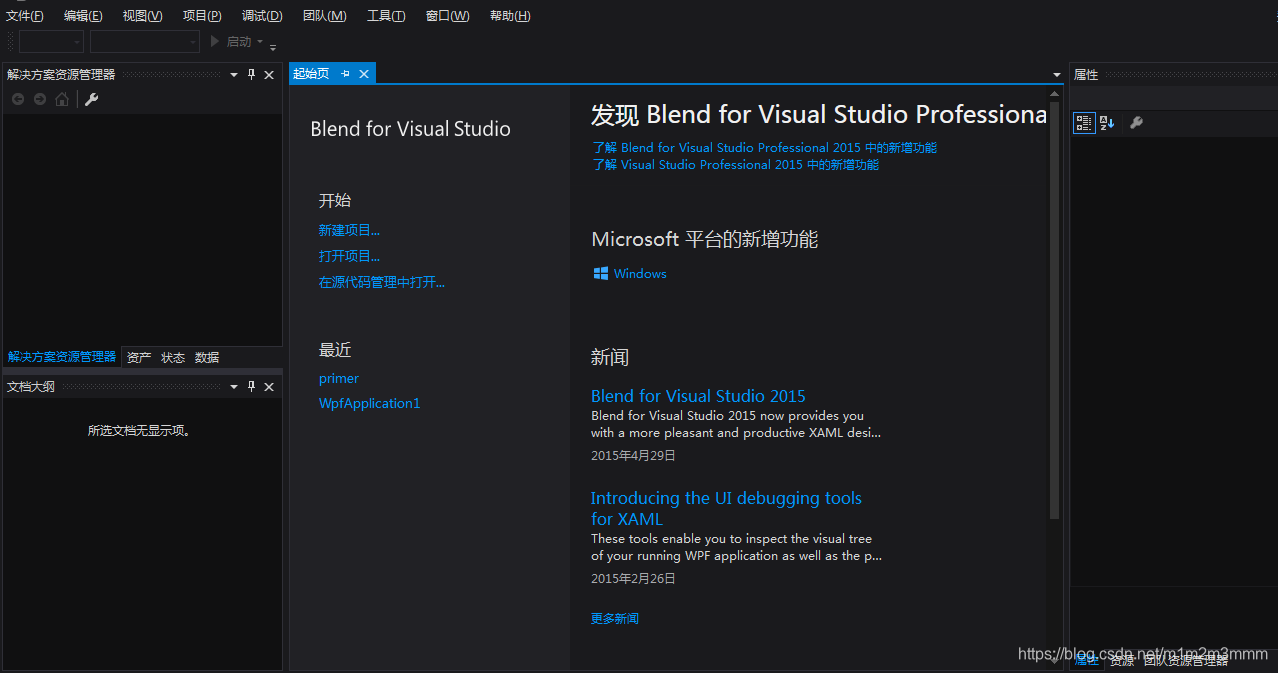Open the document tab list dropdown

1057,75
